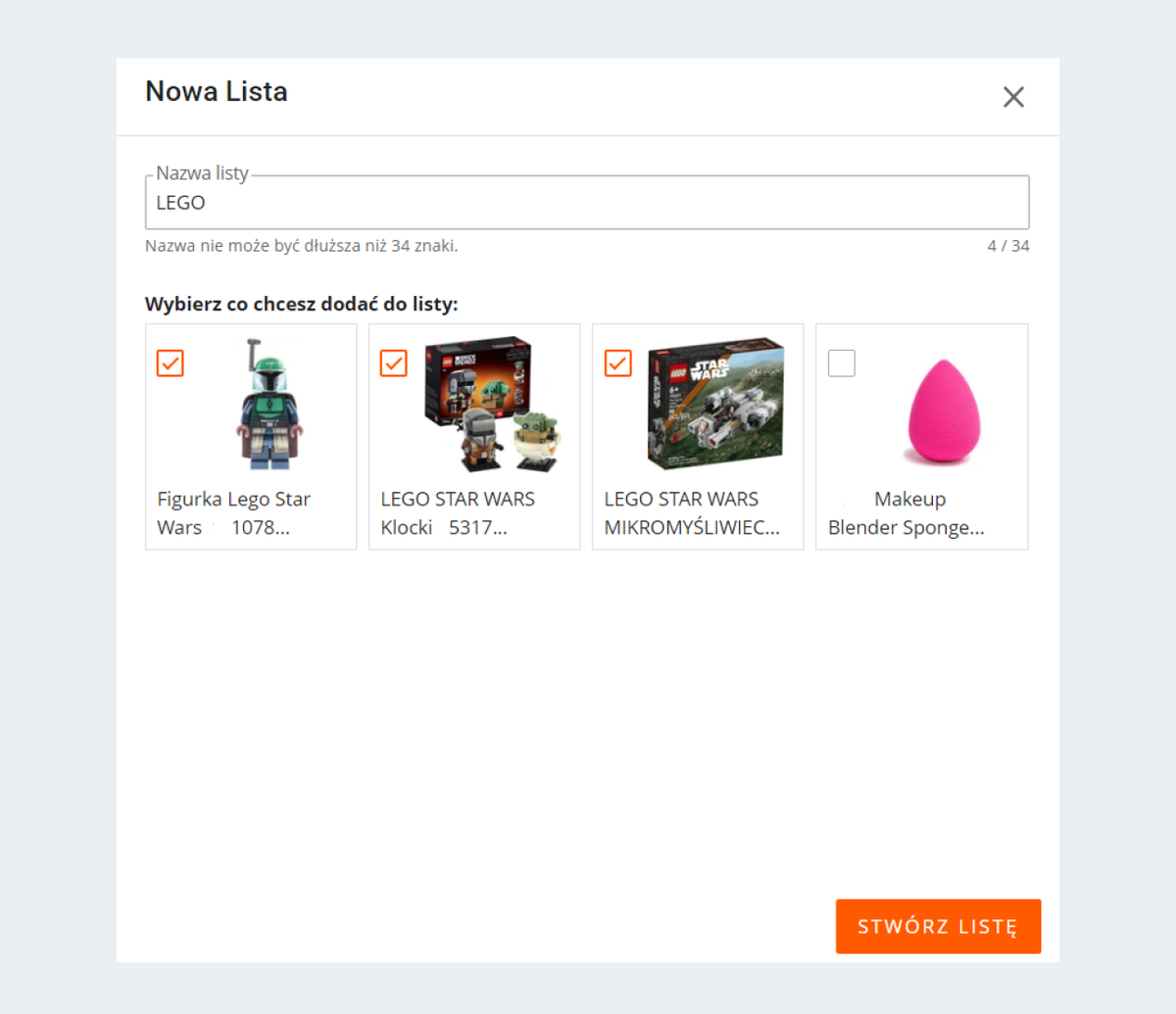Screen dimensions: 1176x1014
Task: Click the LEGO STAR WARS Klocki title
Action: pos(458,513)
